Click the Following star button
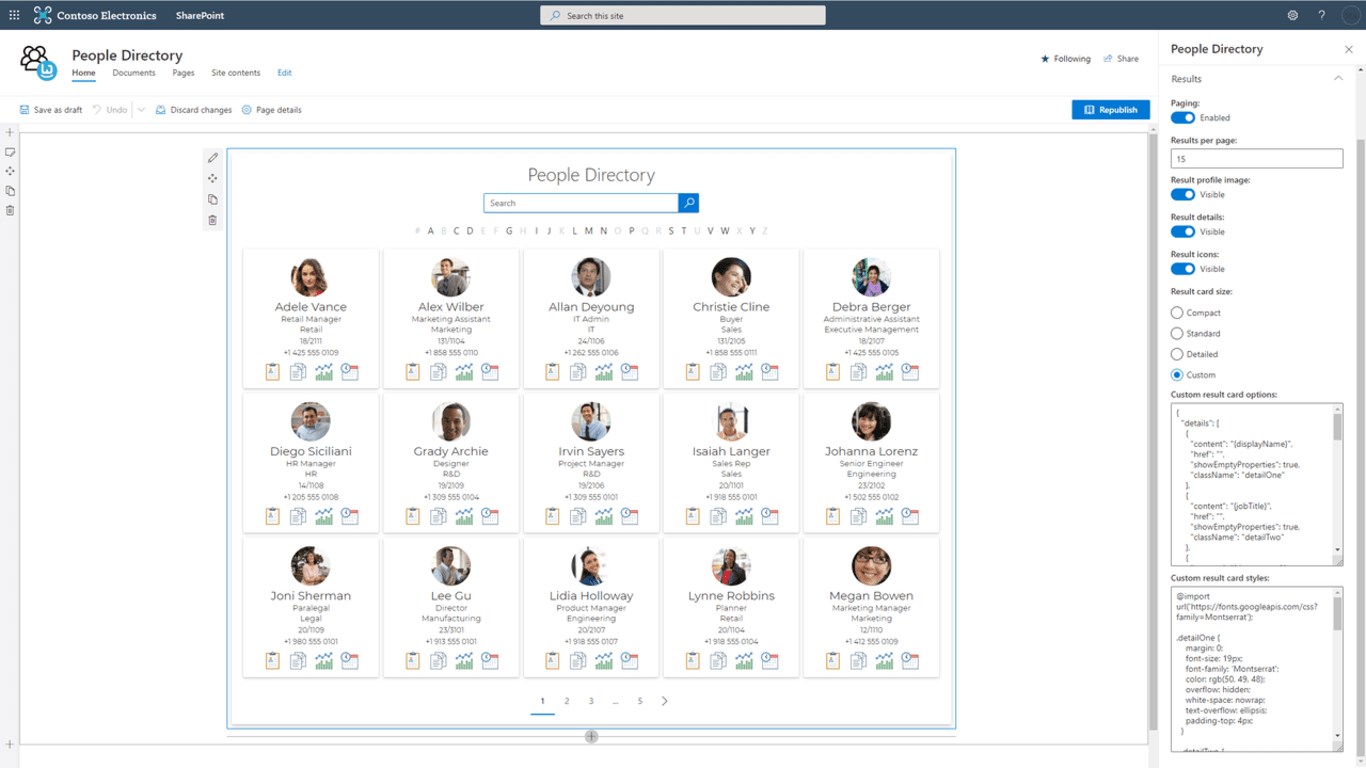The height and width of the screenshot is (768, 1366). pyautogui.click(x=1066, y=59)
